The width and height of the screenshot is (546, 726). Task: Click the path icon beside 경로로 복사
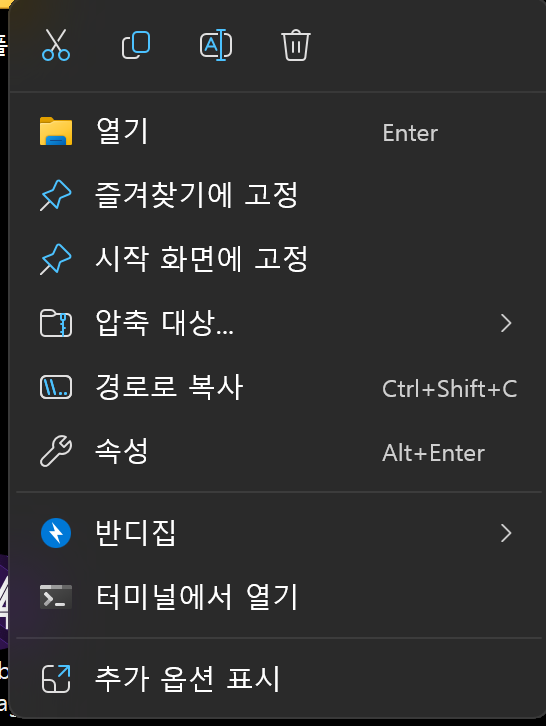[56, 388]
